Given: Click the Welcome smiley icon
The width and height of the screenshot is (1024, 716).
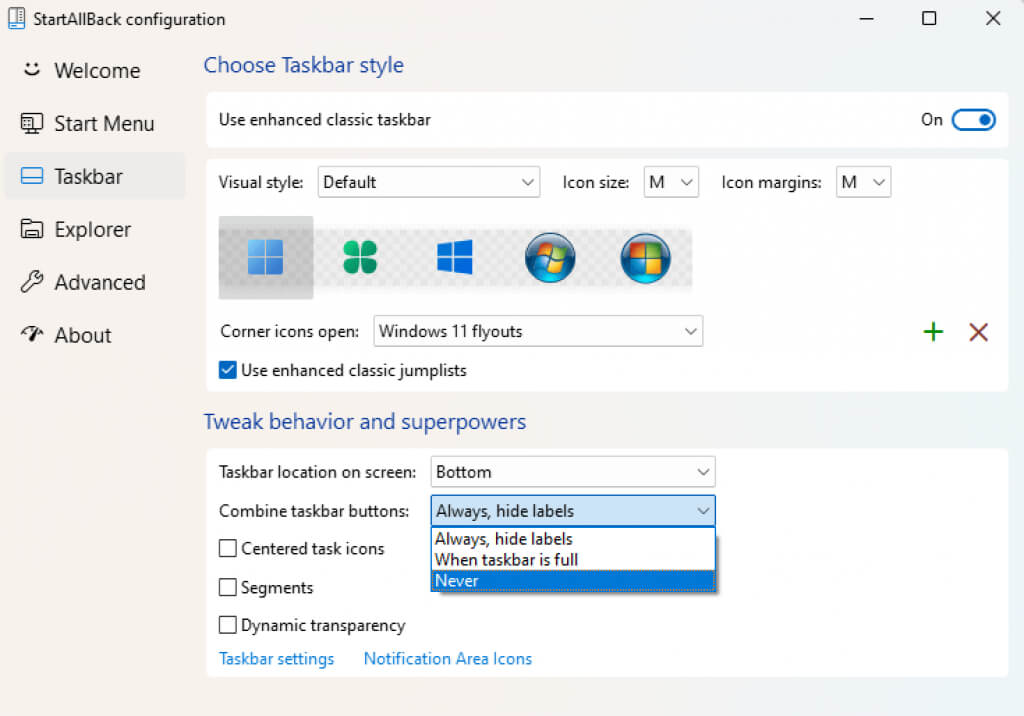Looking at the screenshot, I should coord(32,69).
